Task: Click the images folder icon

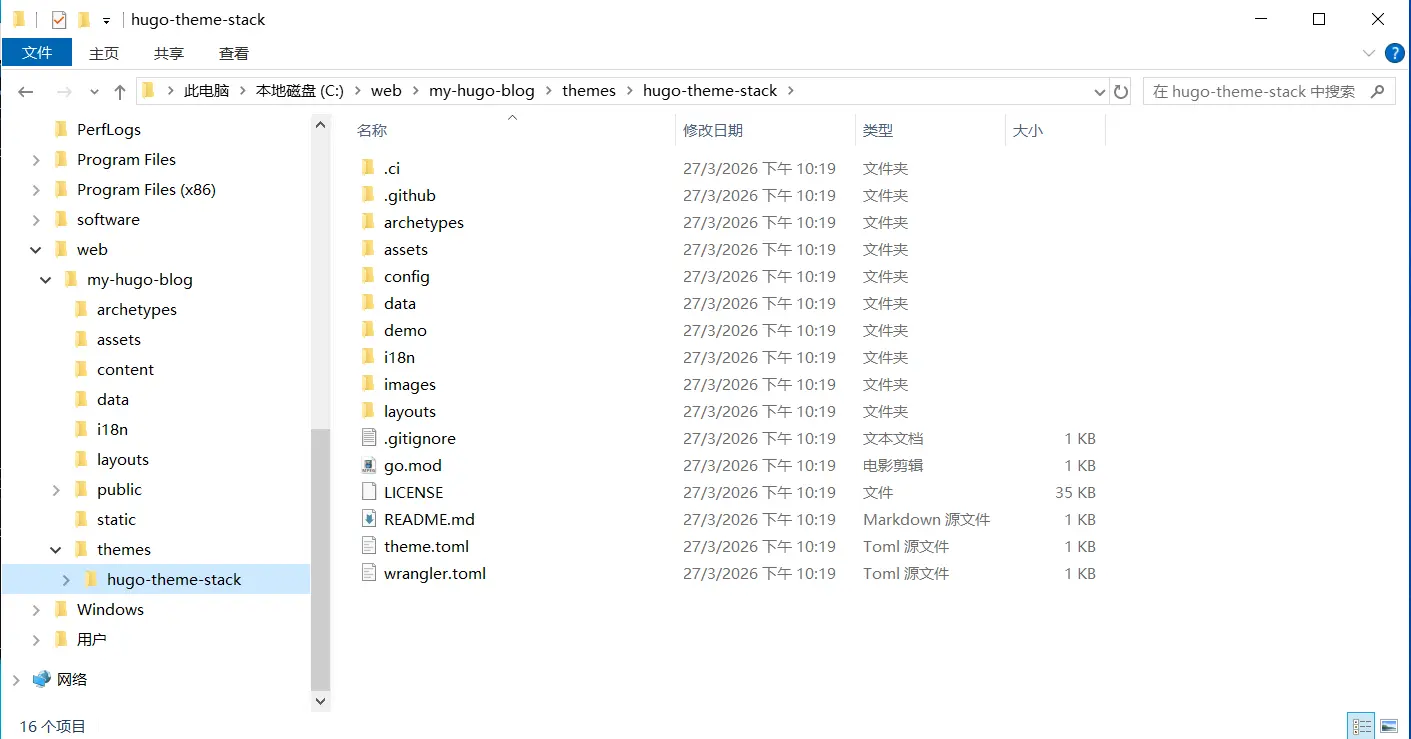Action: [x=368, y=384]
